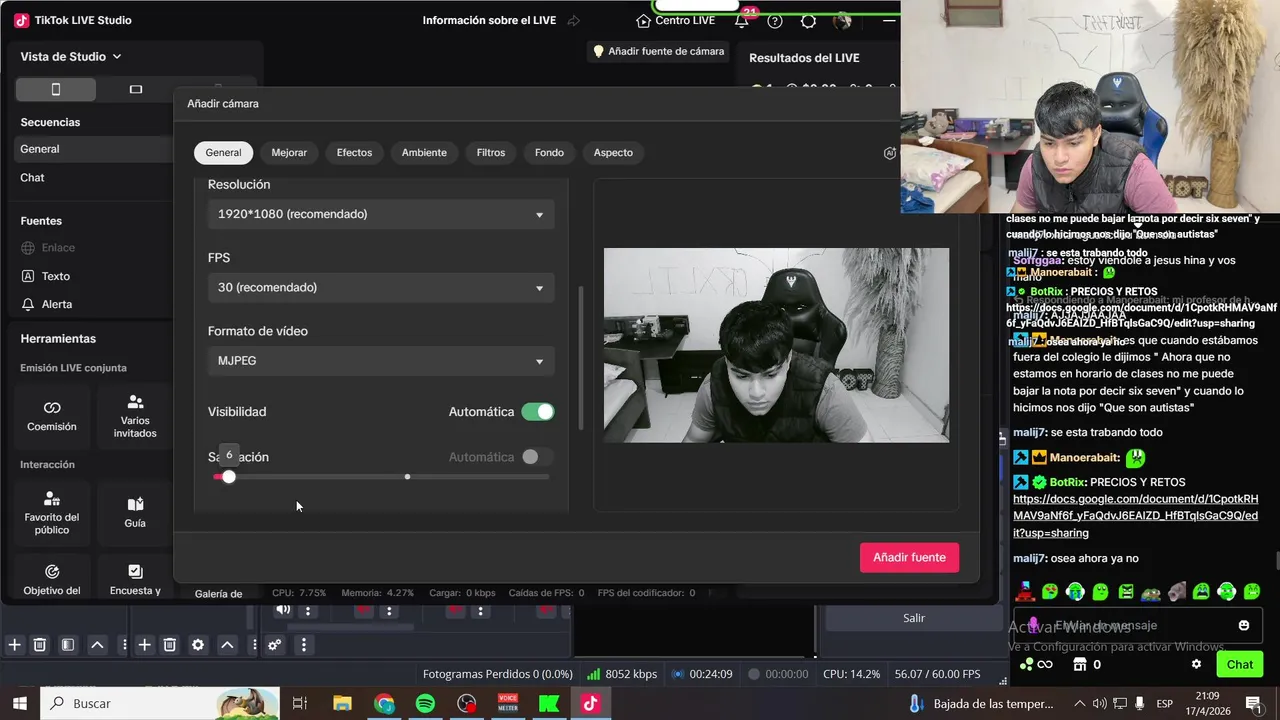Click the green Chat button
Viewport: 1280px width, 720px height.
pyautogui.click(x=1240, y=664)
